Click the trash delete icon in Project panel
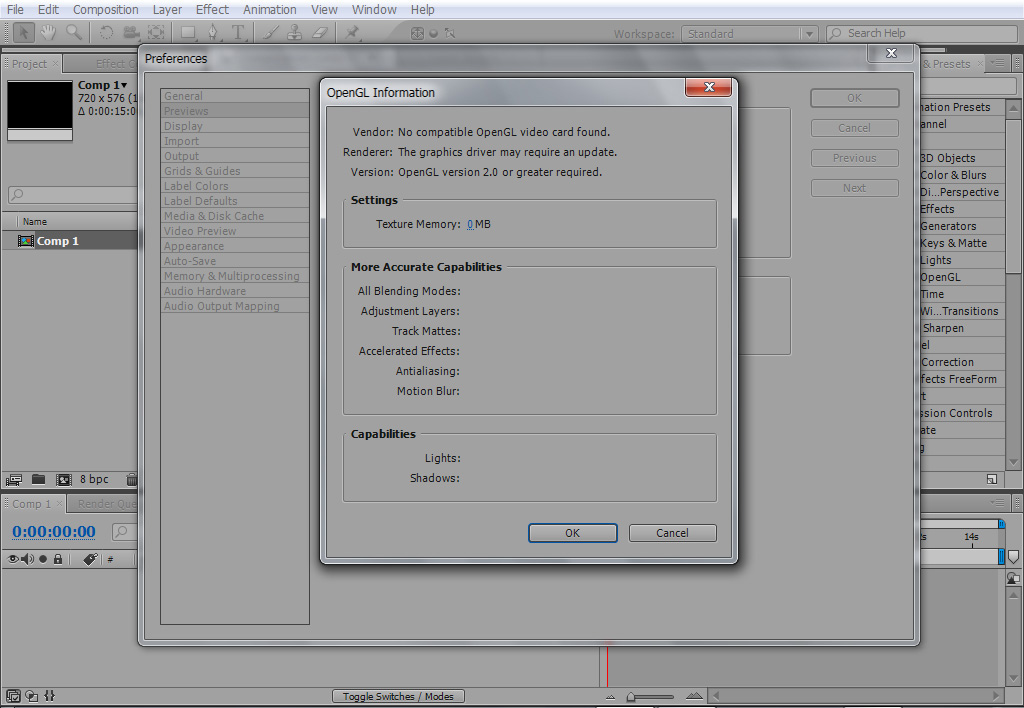 point(131,479)
